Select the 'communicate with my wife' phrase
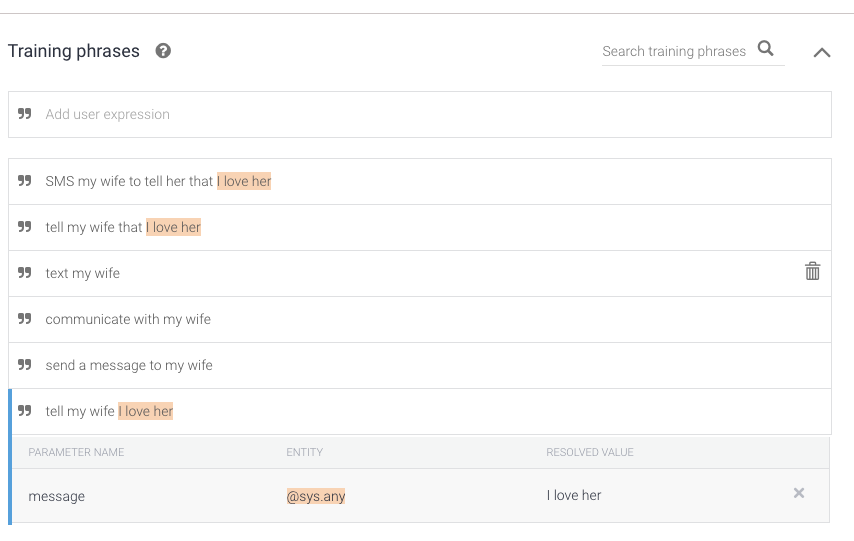 (x=128, y=319)
